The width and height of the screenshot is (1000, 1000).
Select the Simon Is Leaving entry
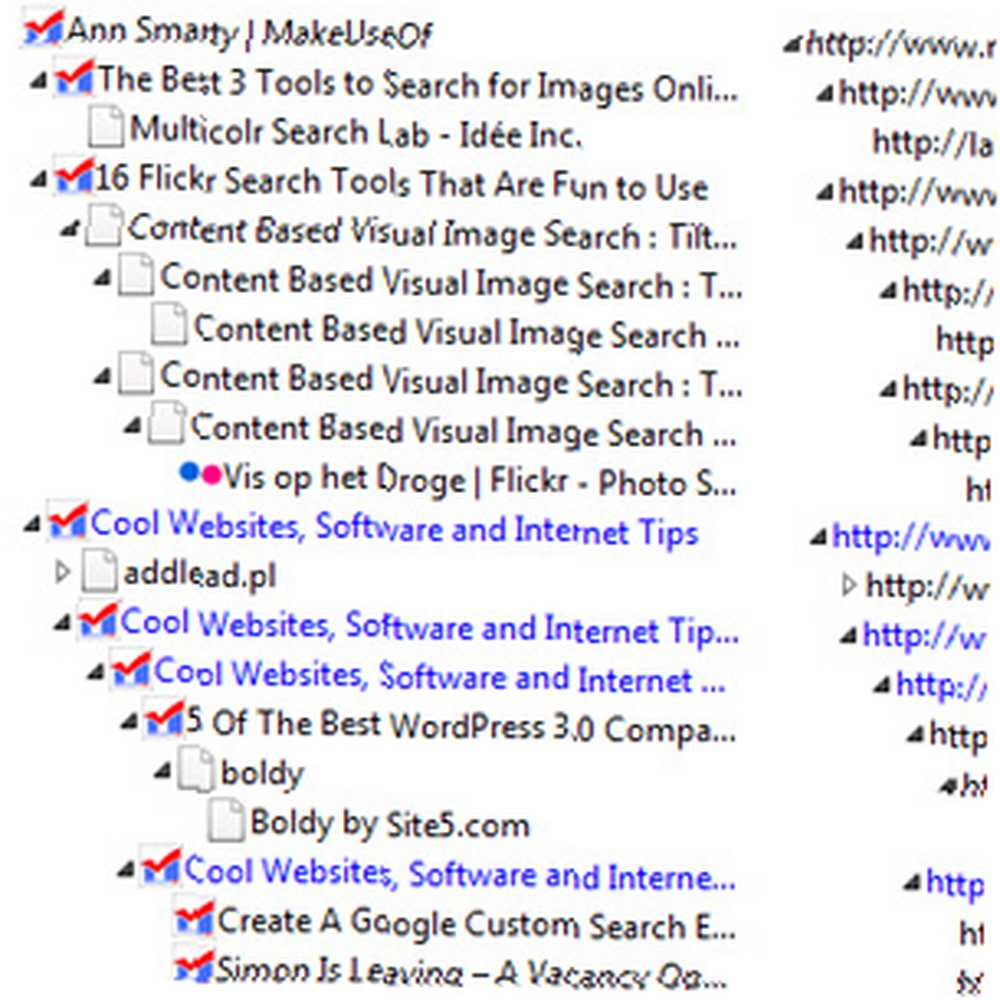tap(471, 971)
